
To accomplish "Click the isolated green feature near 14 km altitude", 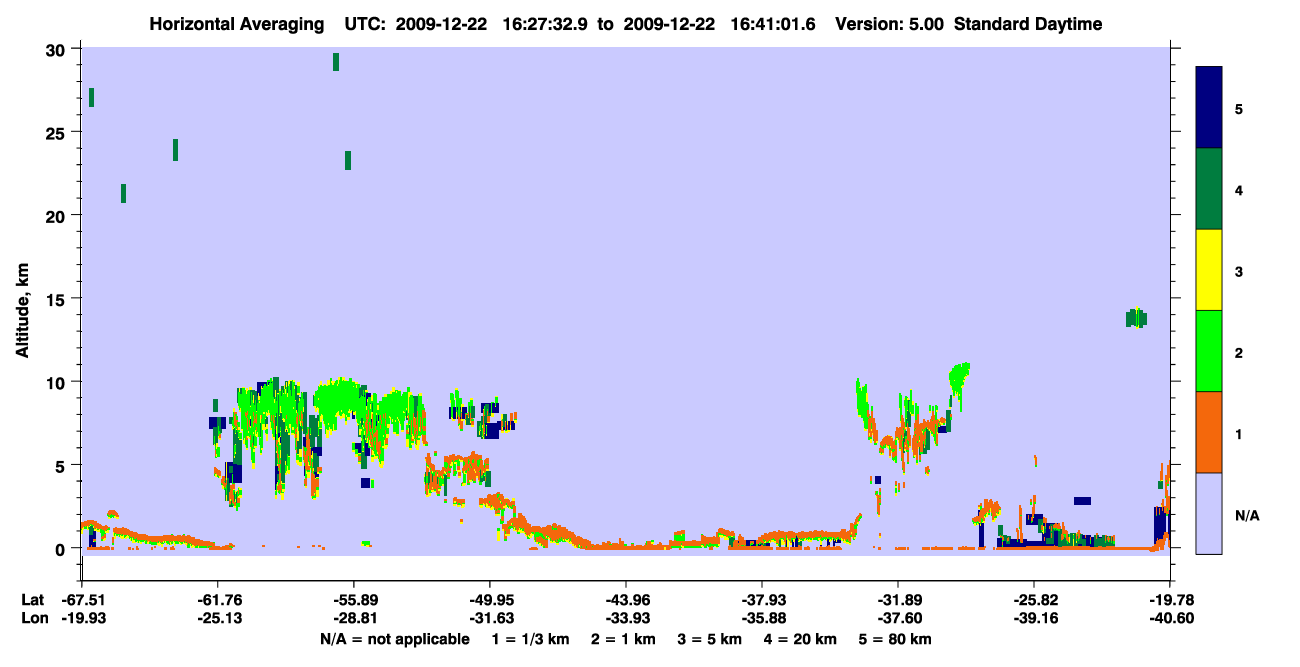I will [1136, 318].
